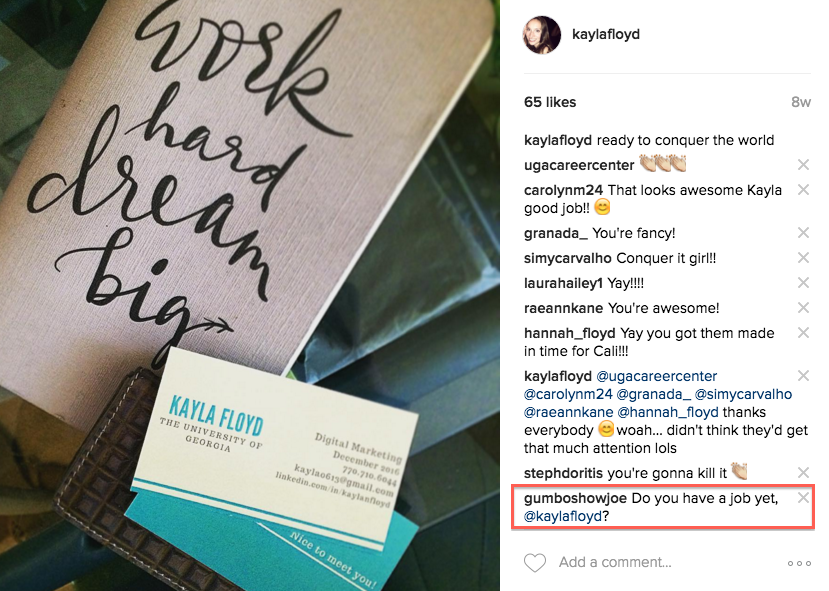Open kaylafloyd profile picture avatar

[x=542, y=35]
